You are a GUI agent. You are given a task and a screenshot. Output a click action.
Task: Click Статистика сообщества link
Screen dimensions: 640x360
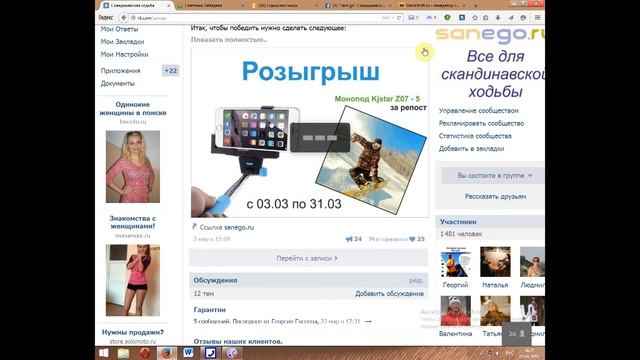[475, 136]
